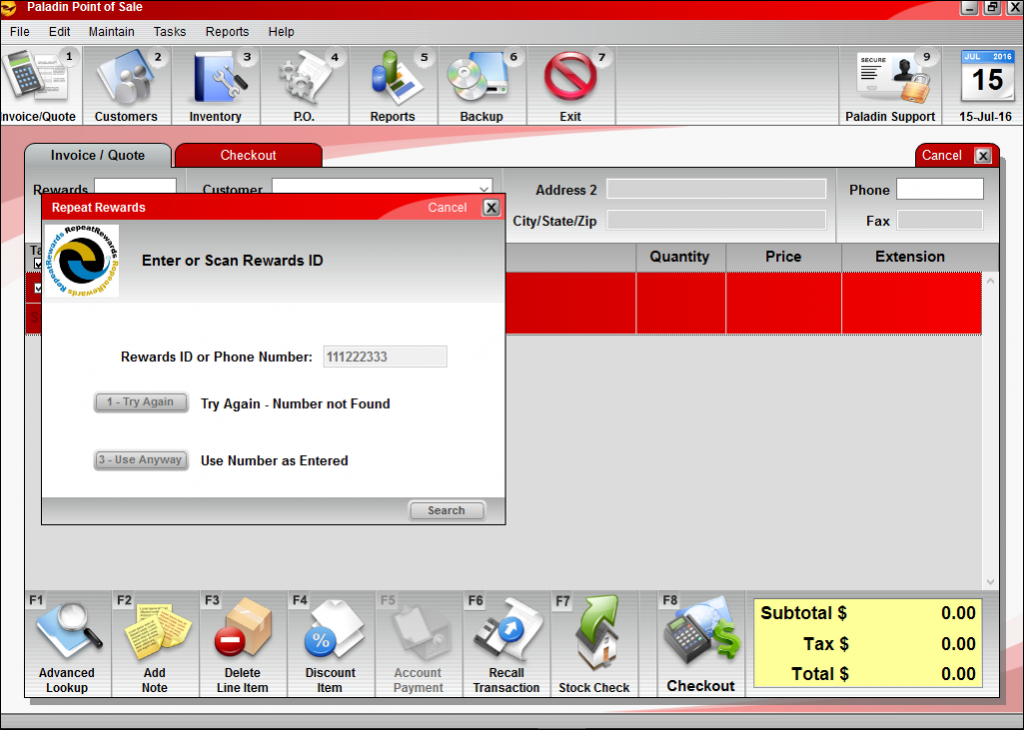The width and height of the screenshot is (1024, 730).
Task: Click the line items scroll up arrow
Action: 990,281
